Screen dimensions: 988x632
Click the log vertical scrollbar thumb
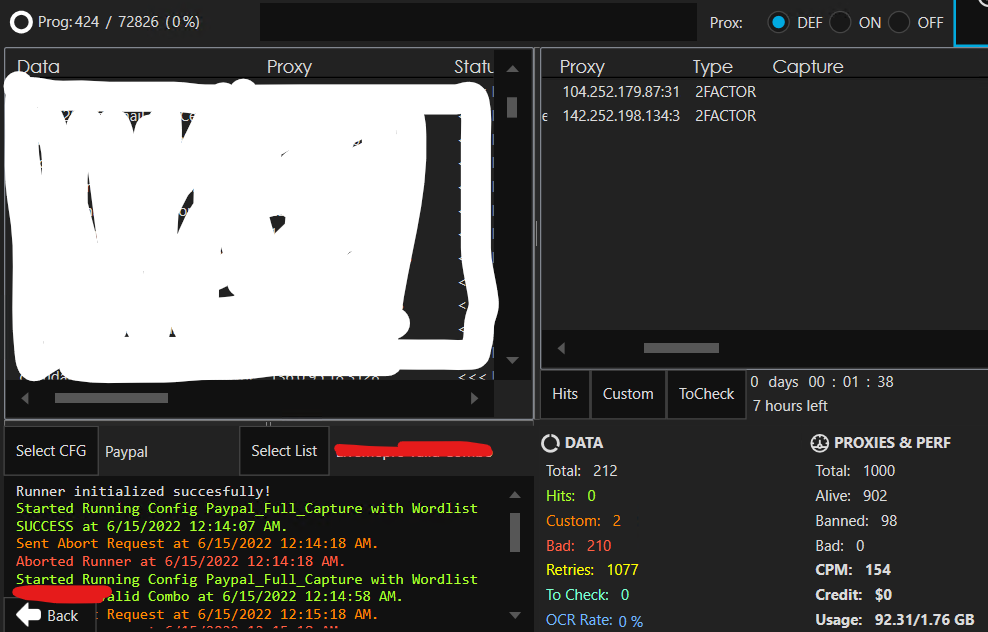coord(515,532)
